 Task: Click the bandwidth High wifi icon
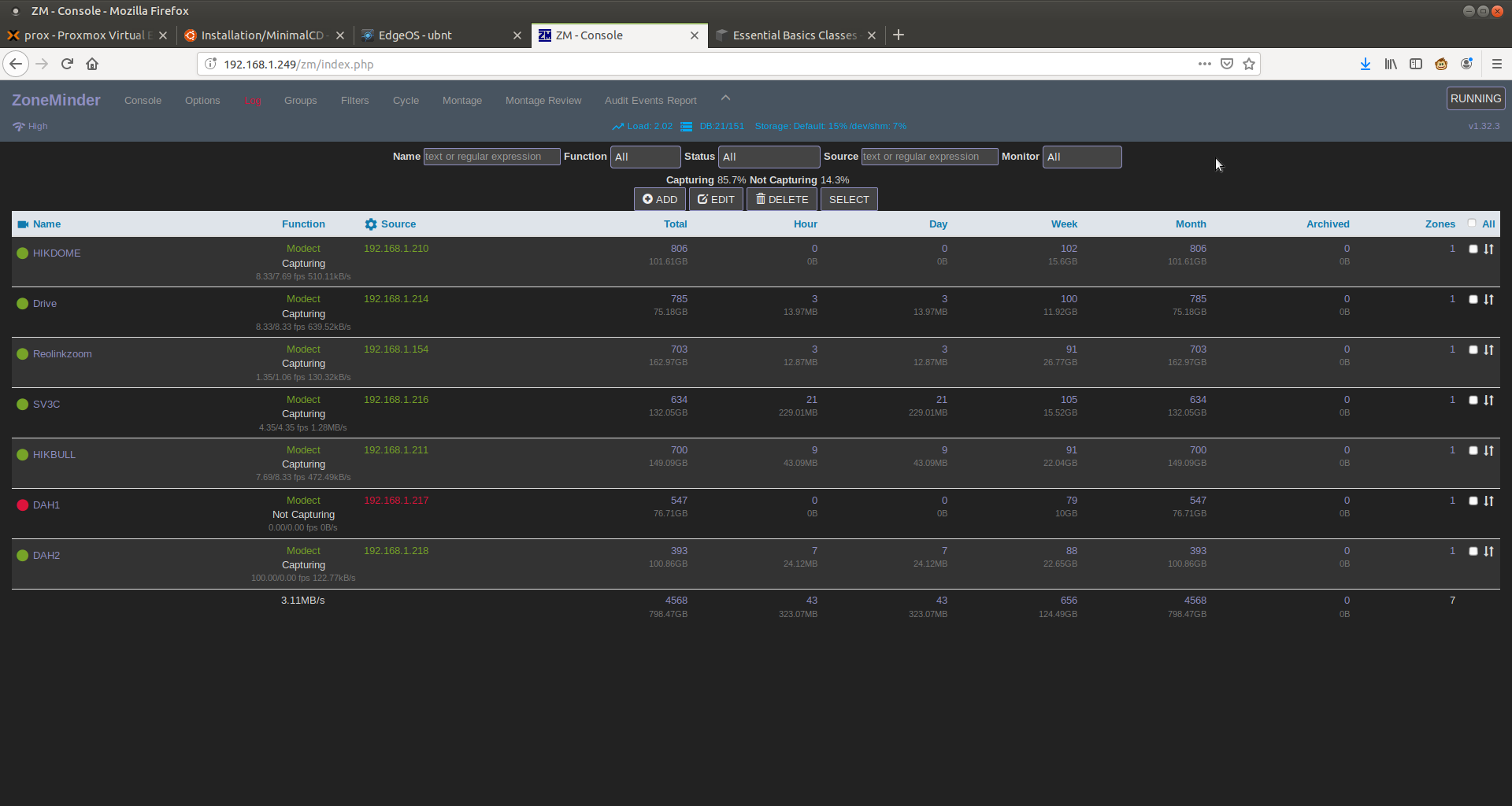[x=19, y=126]
